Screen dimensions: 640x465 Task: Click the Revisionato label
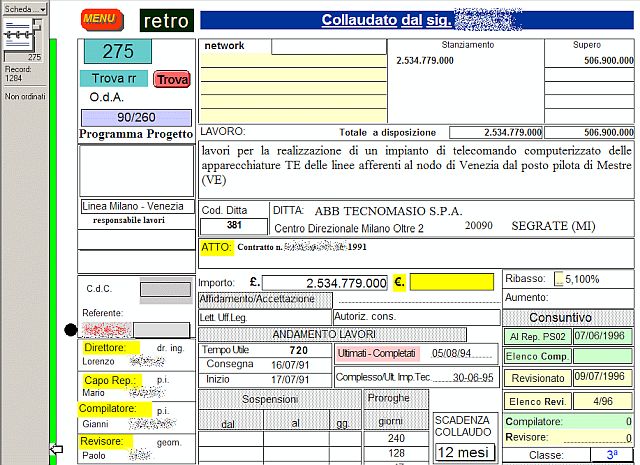pos(538,378)
